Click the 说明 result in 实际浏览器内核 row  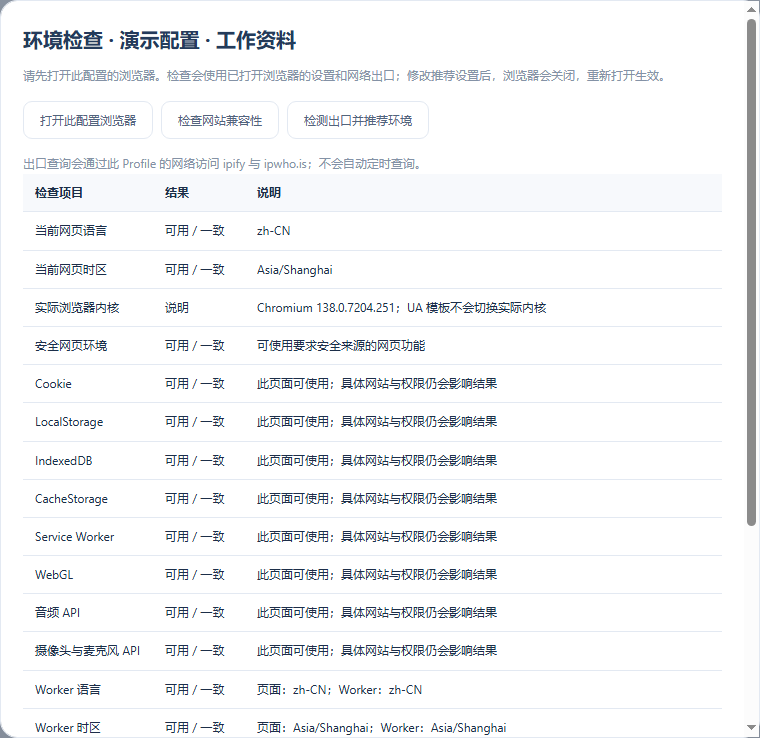(177, 308)
